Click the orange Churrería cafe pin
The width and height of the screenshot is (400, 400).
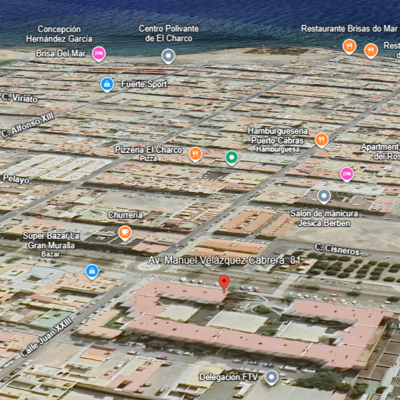125,232
